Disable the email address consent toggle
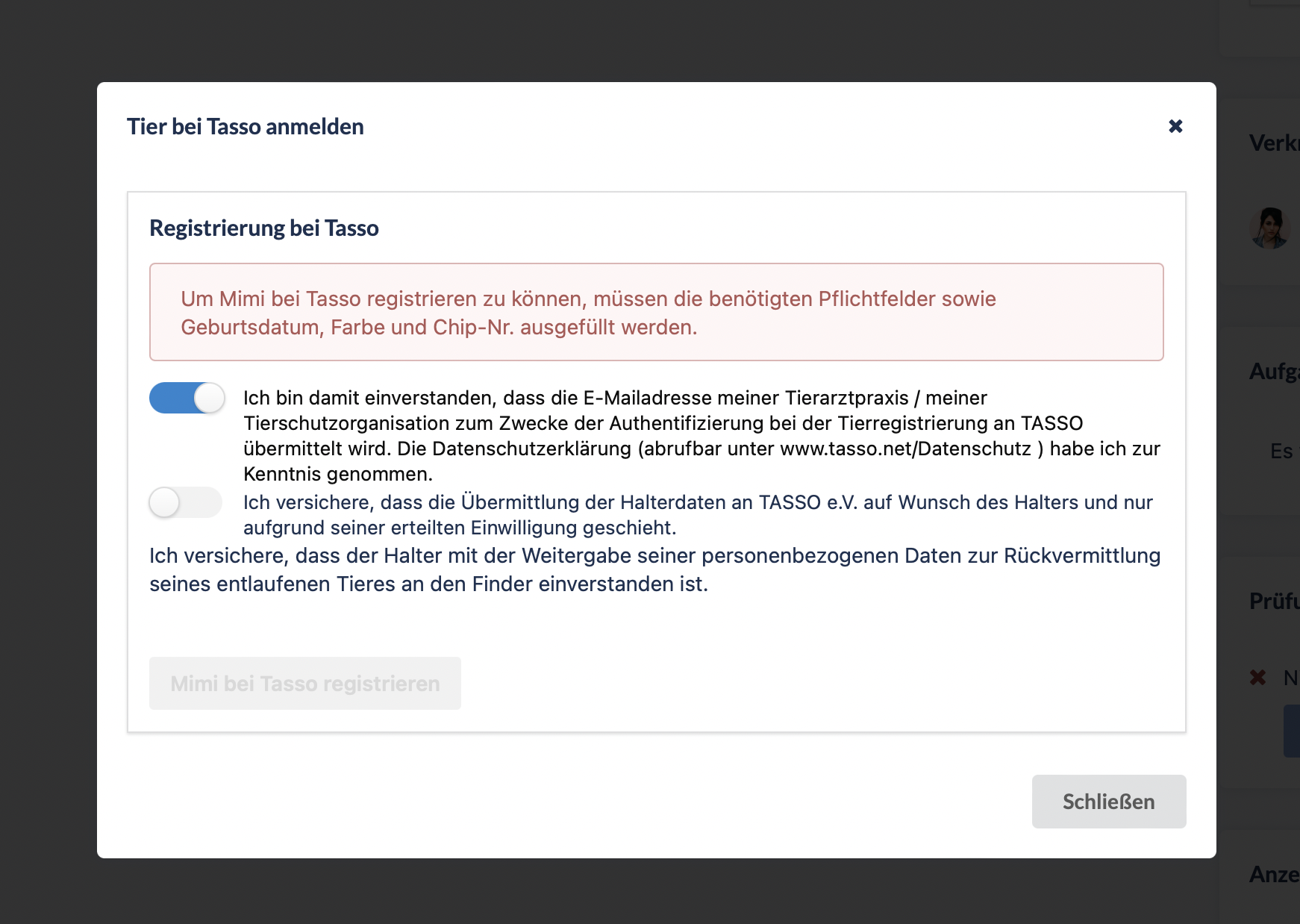The image size is (1300, 924). (x=187, y=398)
